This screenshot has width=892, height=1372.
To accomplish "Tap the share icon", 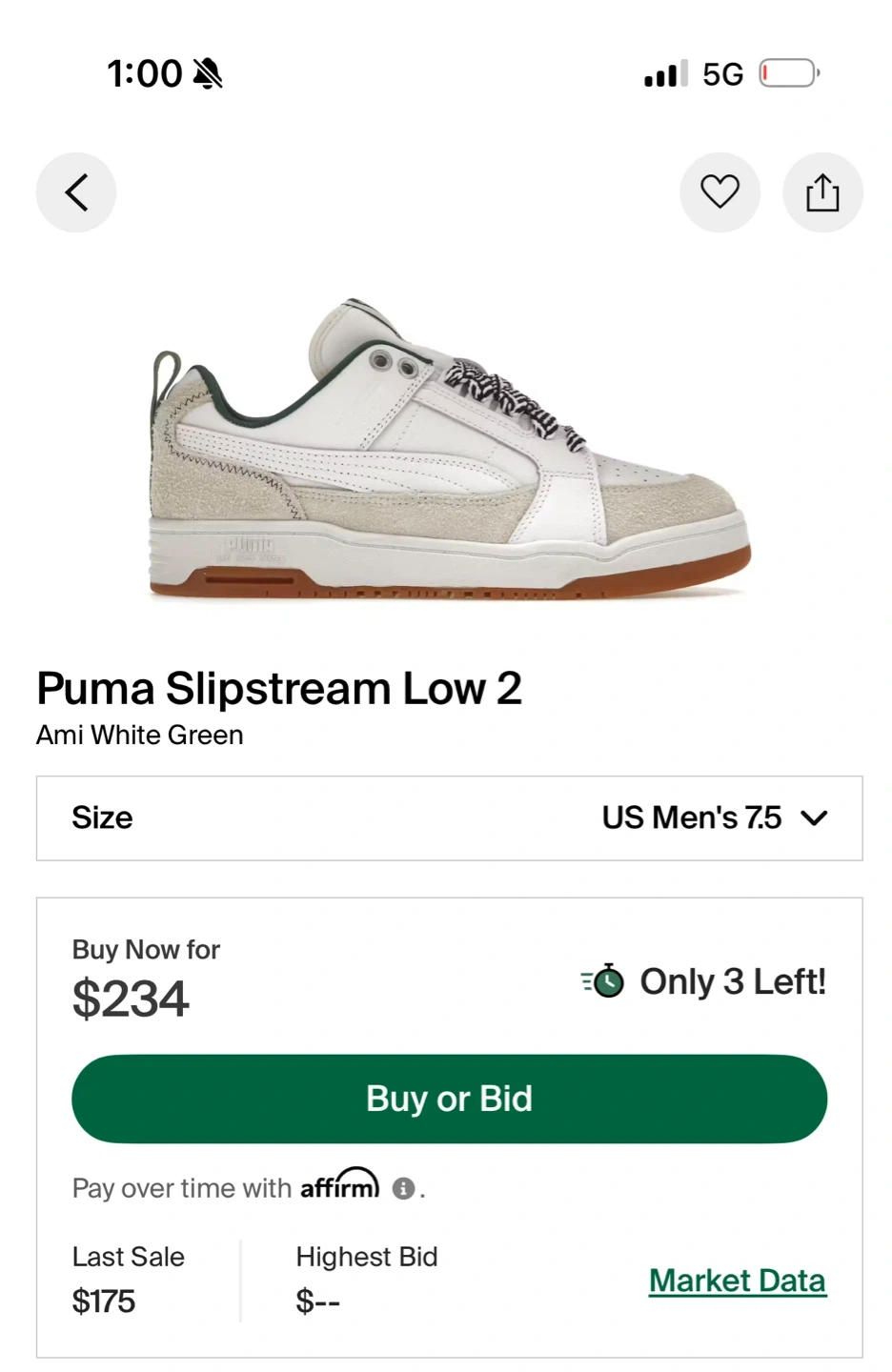I will coord(822,192).
